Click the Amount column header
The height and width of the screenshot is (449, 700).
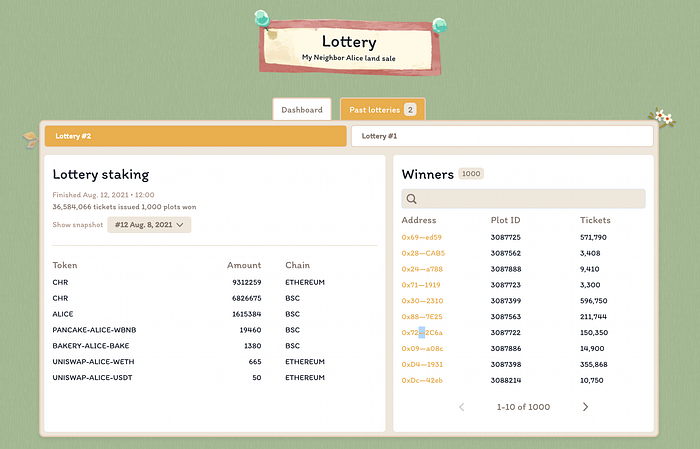tap(244, 265)
